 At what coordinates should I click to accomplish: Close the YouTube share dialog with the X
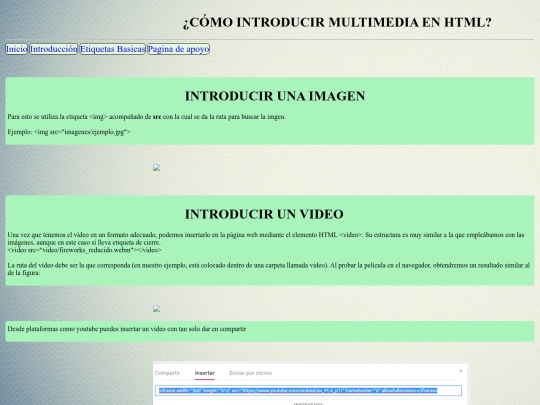[460, 371]
